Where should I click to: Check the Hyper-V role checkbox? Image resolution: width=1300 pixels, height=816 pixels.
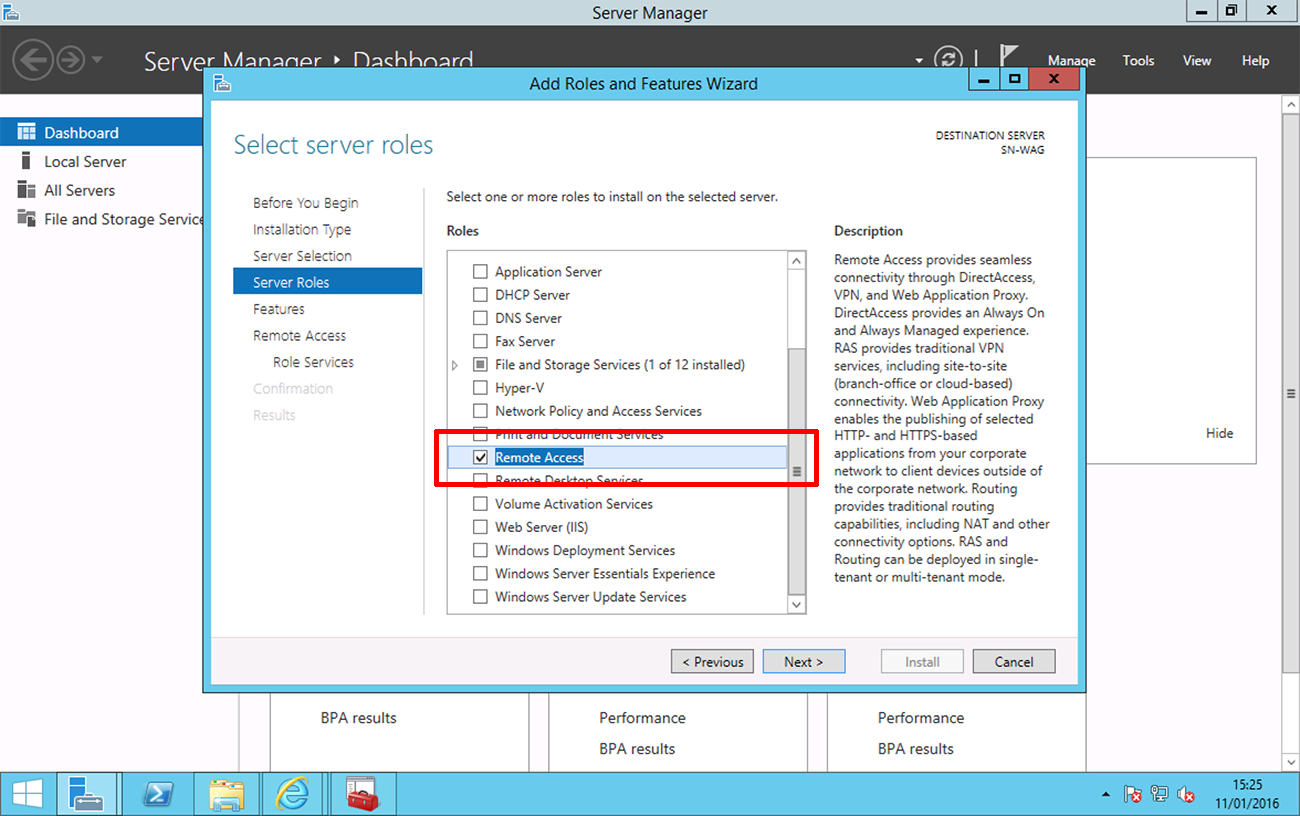(x=480, y=388)
